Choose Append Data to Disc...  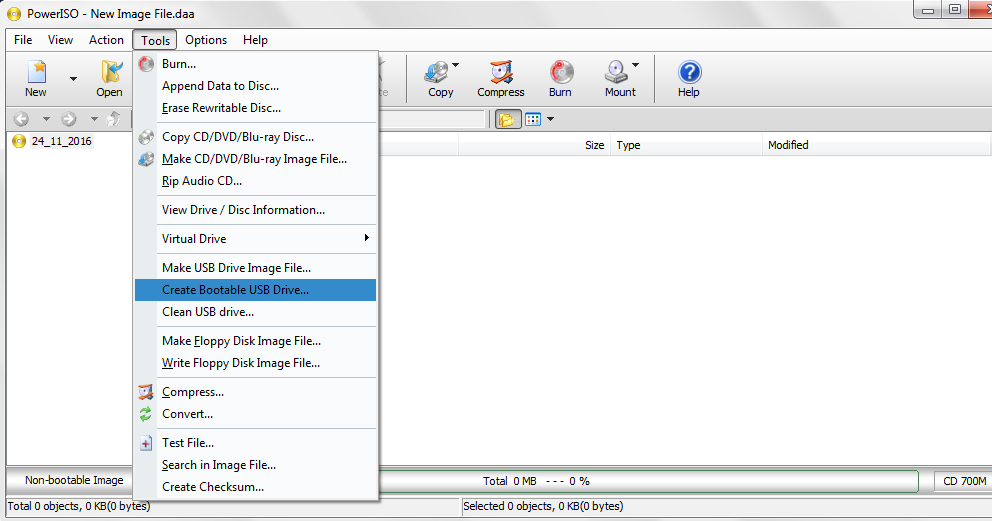point(256,86)
